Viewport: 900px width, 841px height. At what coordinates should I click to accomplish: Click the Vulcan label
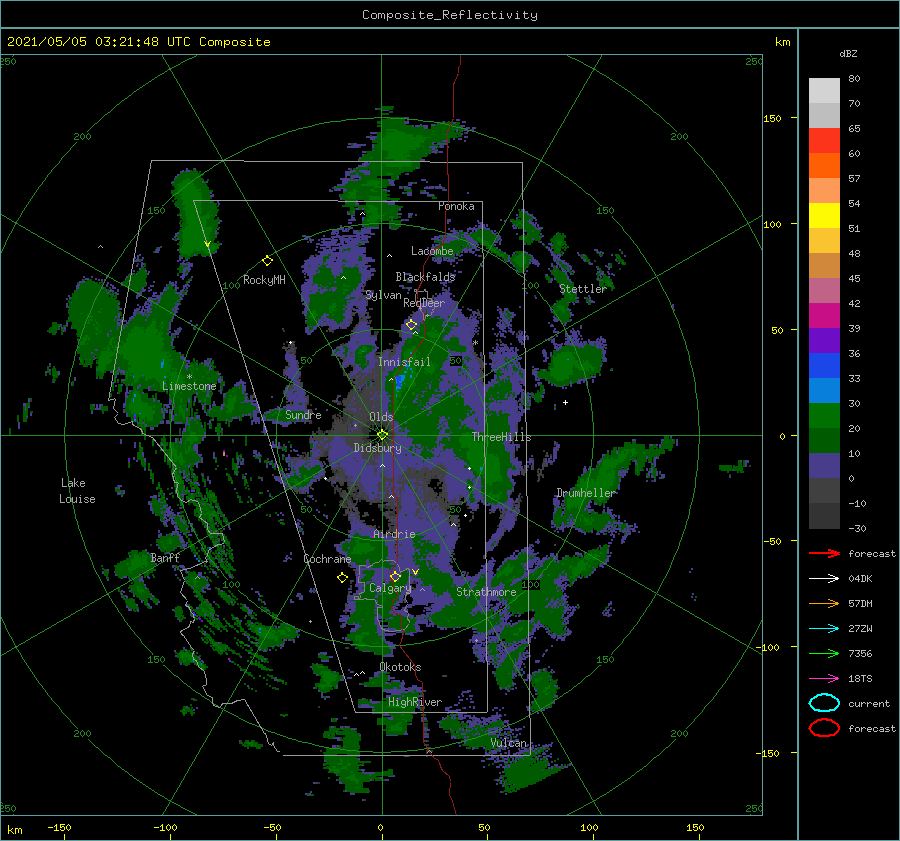coord(509,743)
